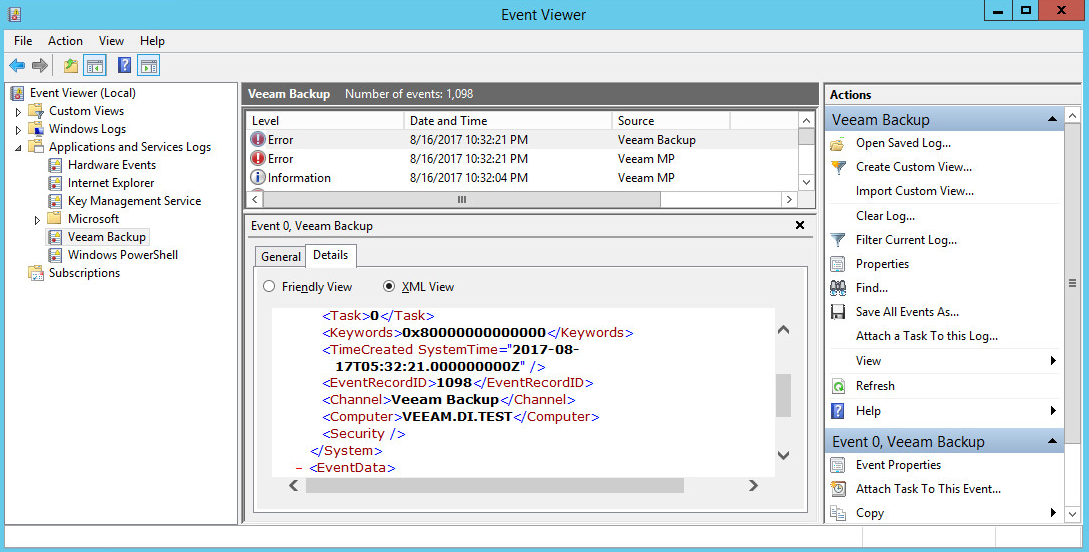Viewport: 1089px width, 552px height.
Task: Click the Open Saved Log folder icon
Action: pos(838,143)
